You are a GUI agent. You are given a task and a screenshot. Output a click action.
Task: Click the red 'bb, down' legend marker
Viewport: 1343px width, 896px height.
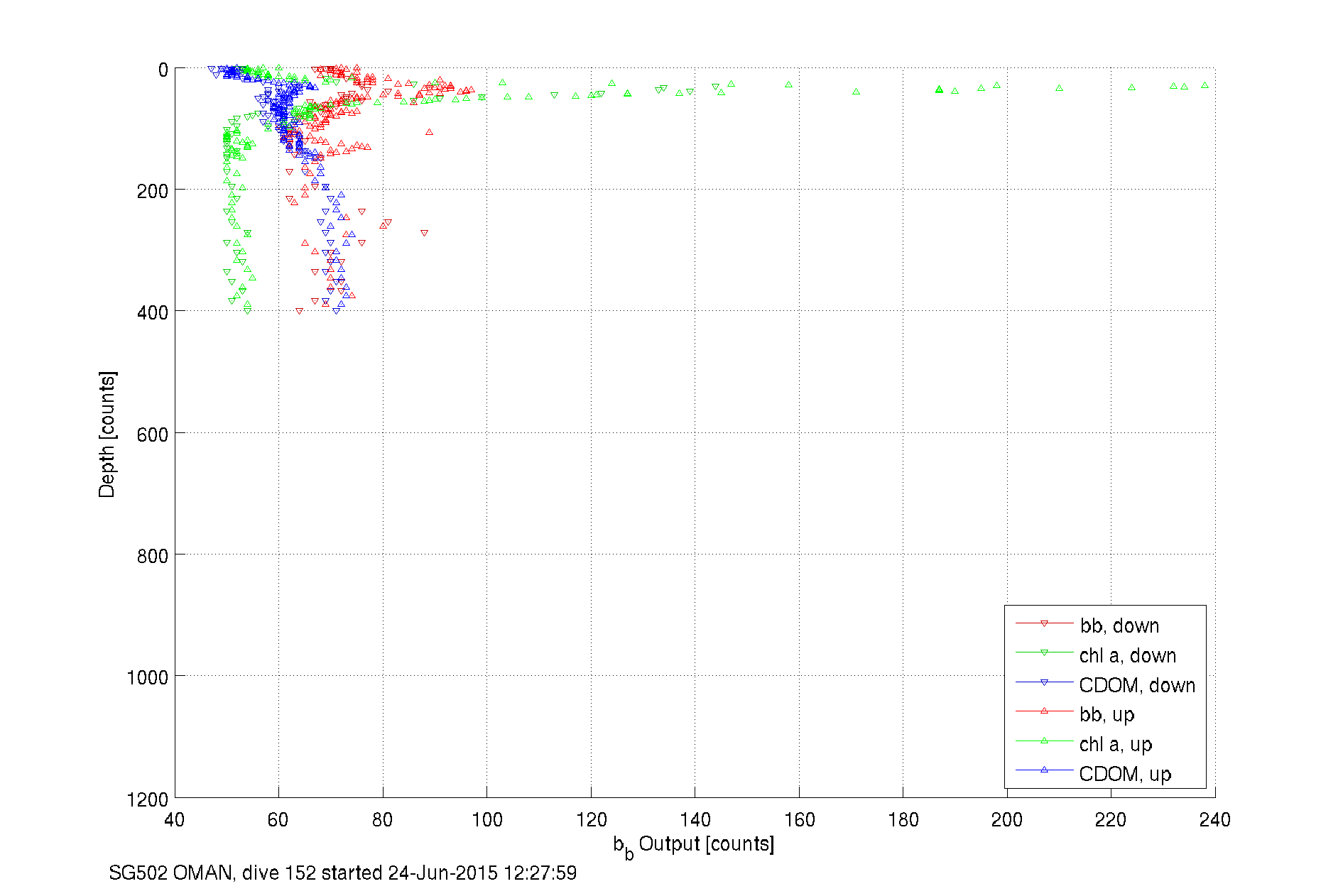1044,624
